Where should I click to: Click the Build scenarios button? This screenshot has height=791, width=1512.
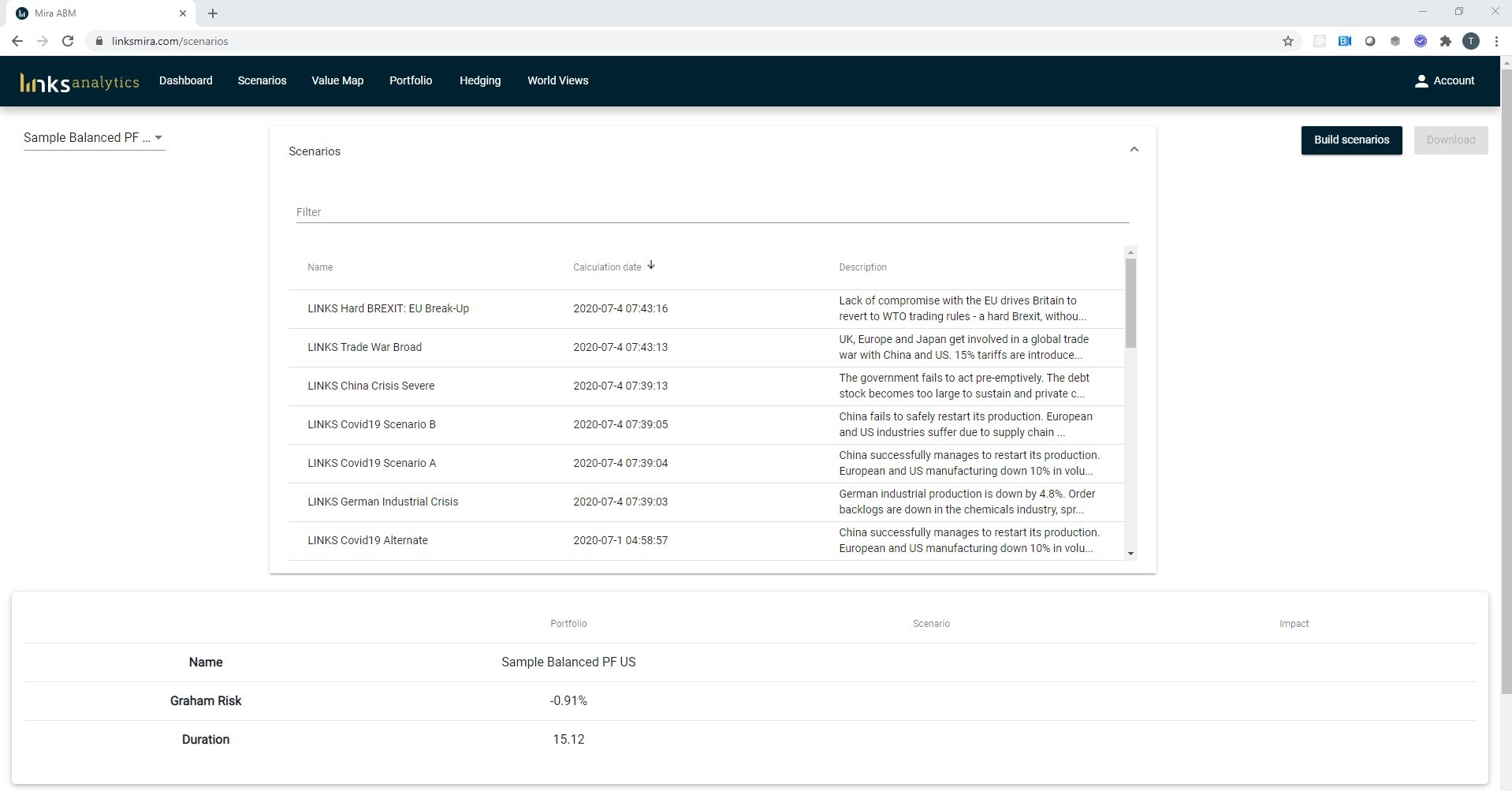click(x=1351, y=140)
